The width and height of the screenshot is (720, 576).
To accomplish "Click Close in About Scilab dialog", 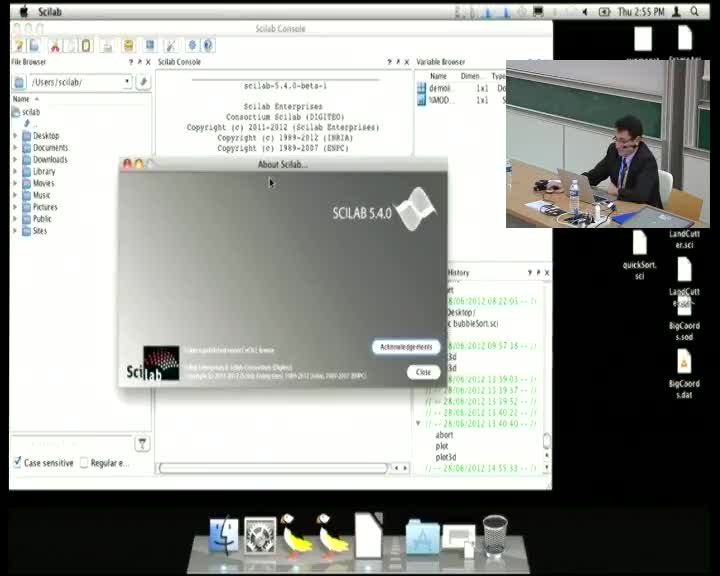I will (x=423, y=372).
